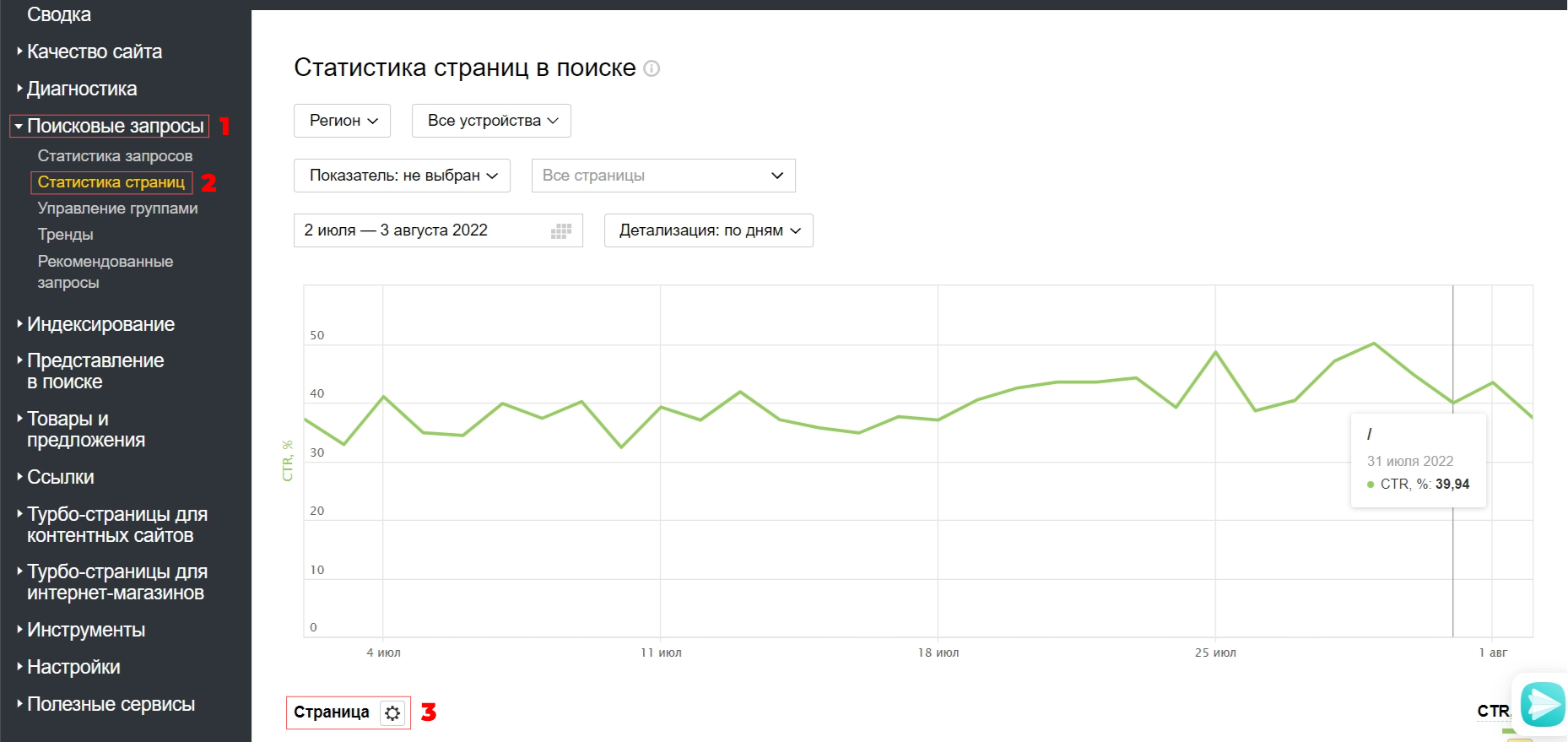
Task: Open the Тренды sidebar item
Action: click(65, 235)
